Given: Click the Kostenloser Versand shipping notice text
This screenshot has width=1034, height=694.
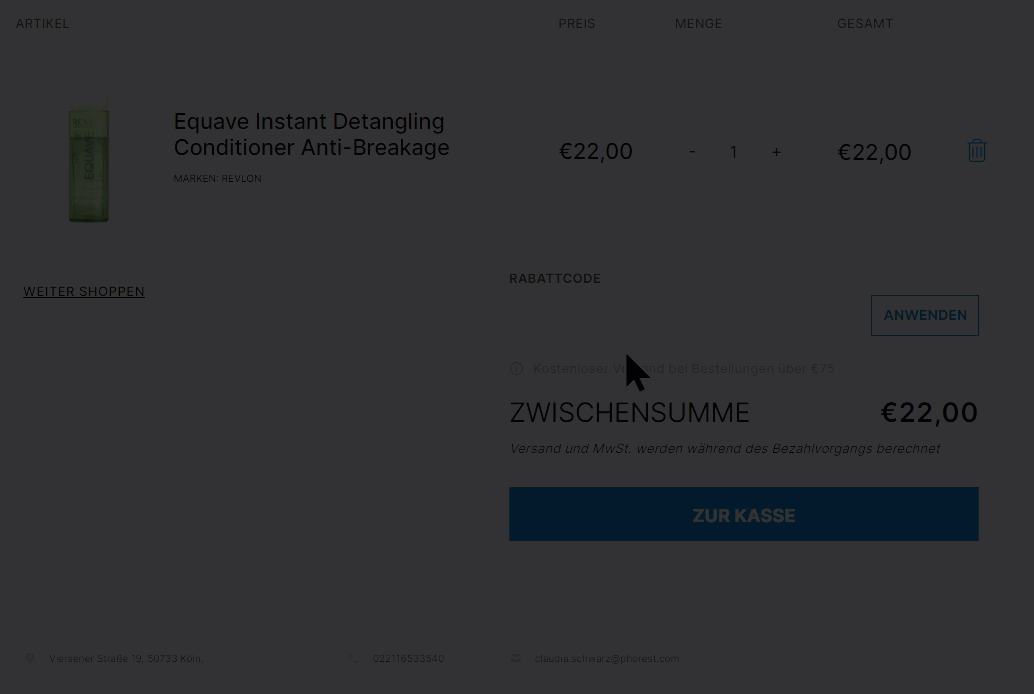Looking at the screenshot, I should click(684, 369).
